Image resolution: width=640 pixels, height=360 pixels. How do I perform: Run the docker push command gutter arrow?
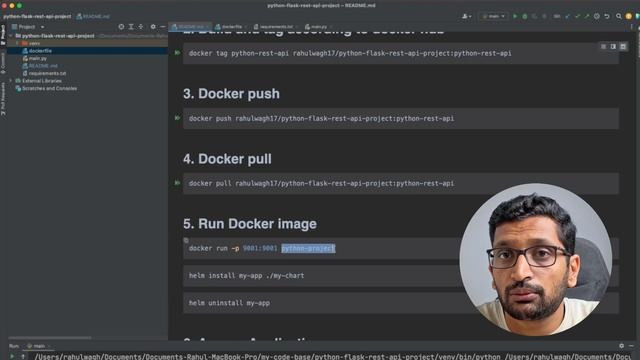coord(177,118)
